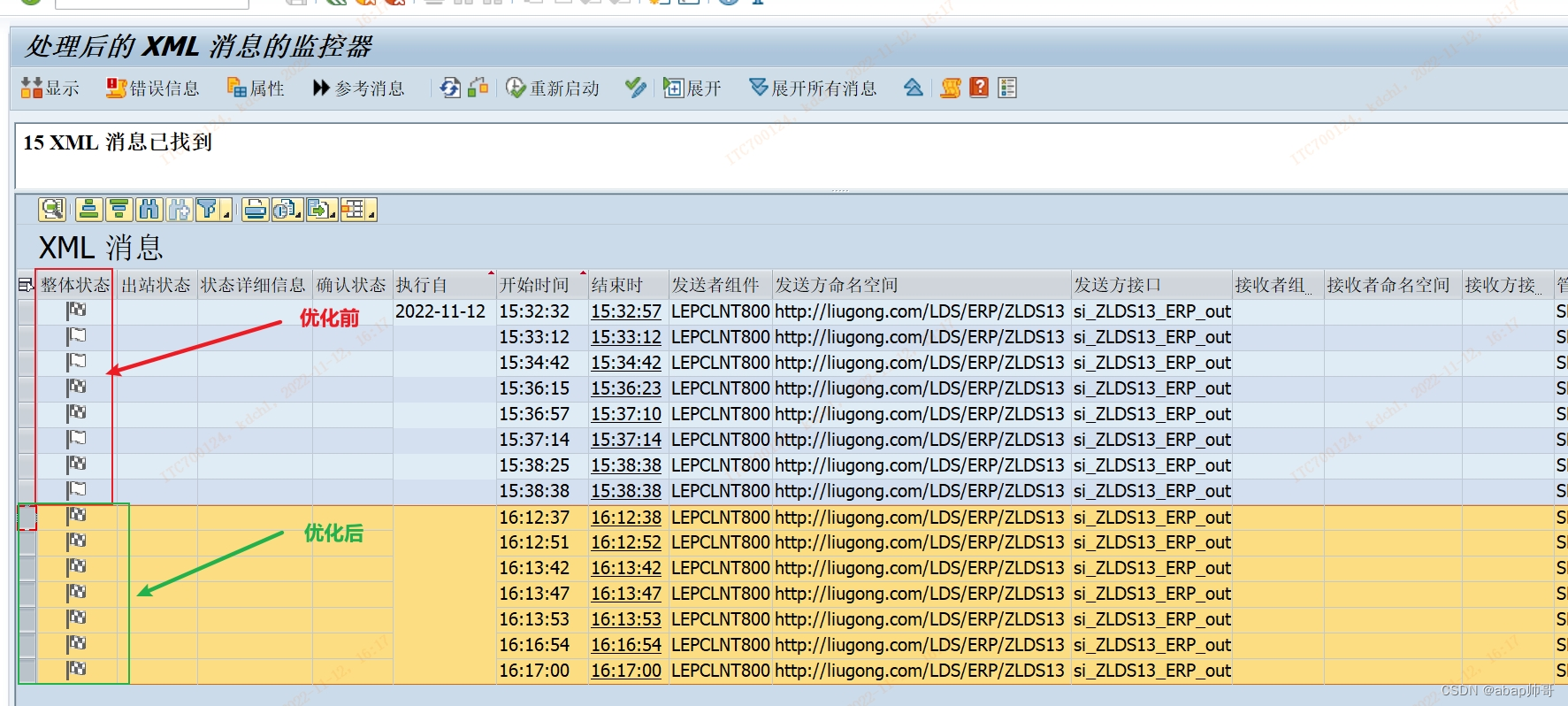
Task: Click LEPCLNT800 in the 15:33:12 row
Action: pyautogui.click(x=721, y=337)
